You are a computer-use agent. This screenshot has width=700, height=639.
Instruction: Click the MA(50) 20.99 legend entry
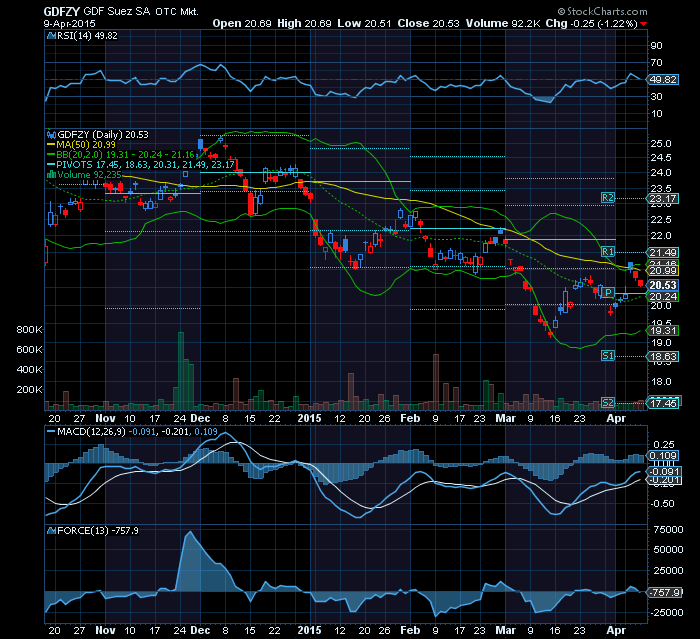click(86, 145)
